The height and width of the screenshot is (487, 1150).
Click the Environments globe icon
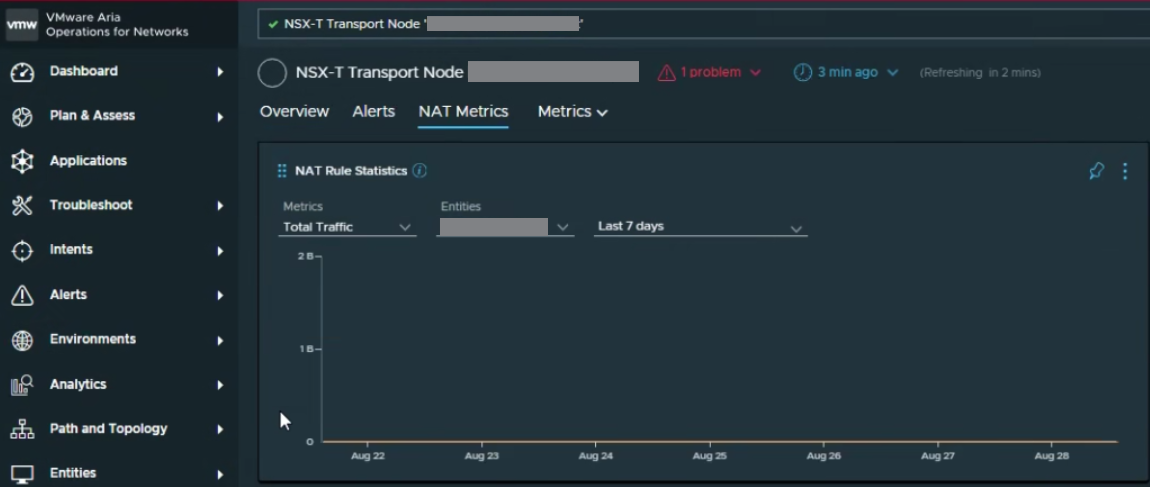click(x=22, y=340)
